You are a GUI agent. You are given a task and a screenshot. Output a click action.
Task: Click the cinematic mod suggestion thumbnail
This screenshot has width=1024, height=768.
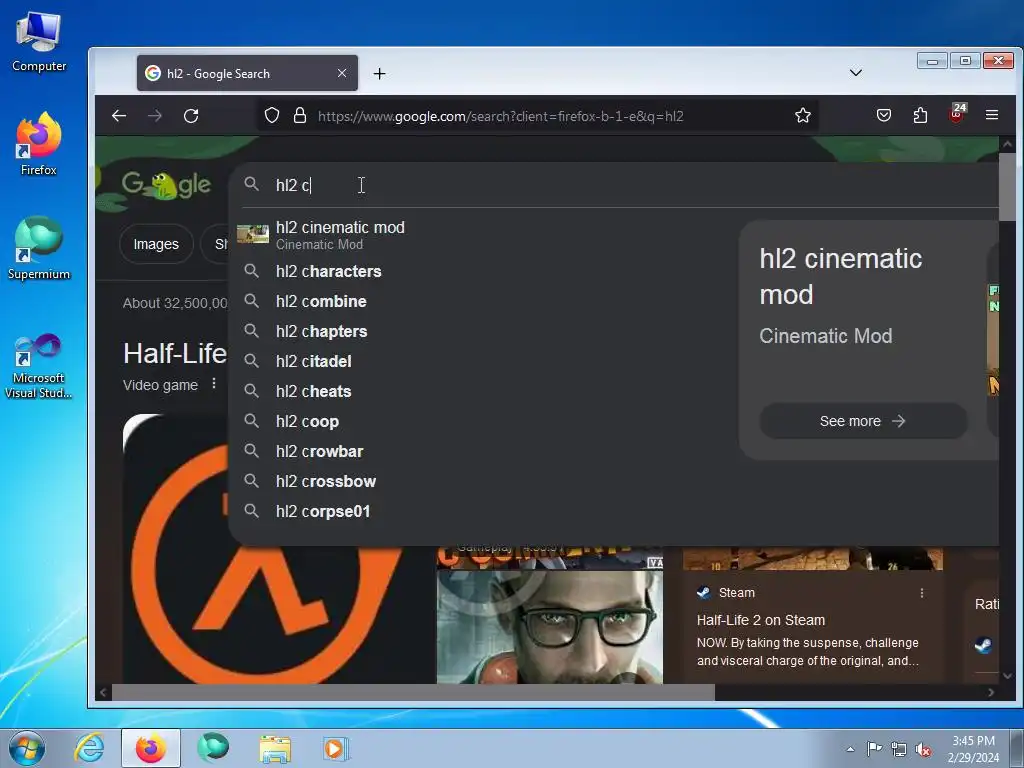click(x=253, y=234)
